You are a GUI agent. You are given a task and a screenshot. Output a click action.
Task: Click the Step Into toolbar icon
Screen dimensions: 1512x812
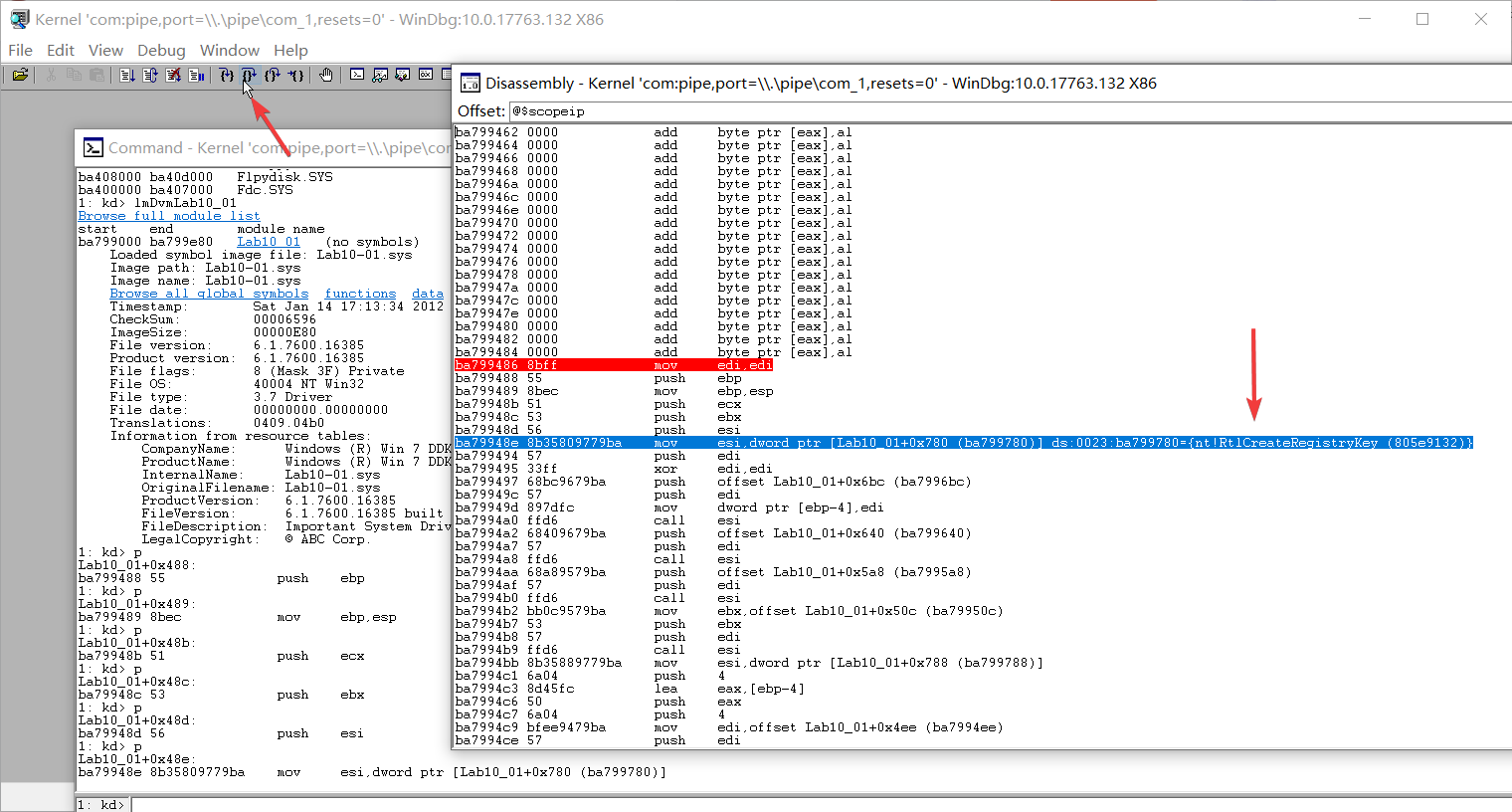[227, 75]
